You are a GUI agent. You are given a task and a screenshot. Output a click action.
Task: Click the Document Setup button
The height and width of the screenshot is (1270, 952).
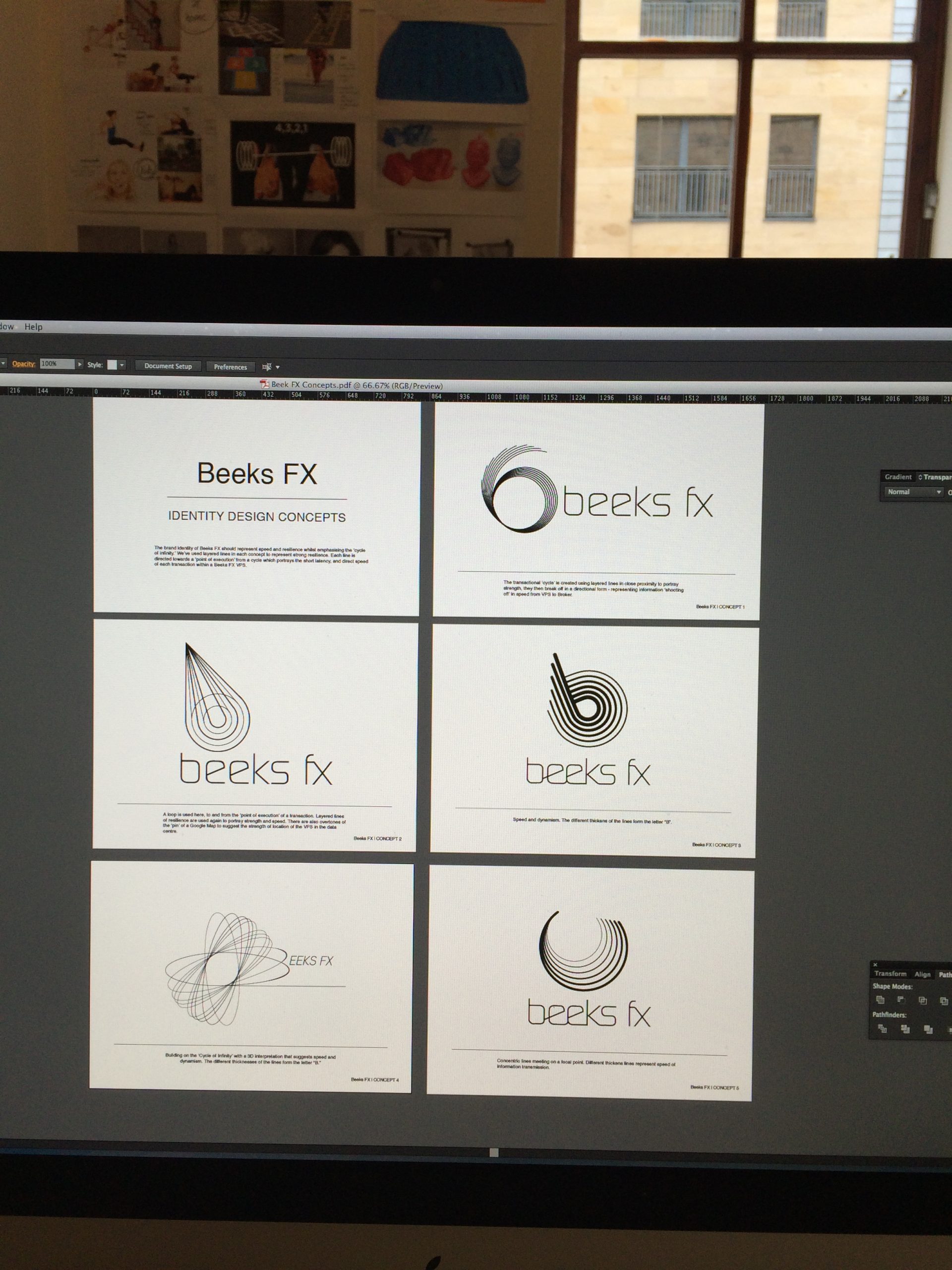point(168,366)
